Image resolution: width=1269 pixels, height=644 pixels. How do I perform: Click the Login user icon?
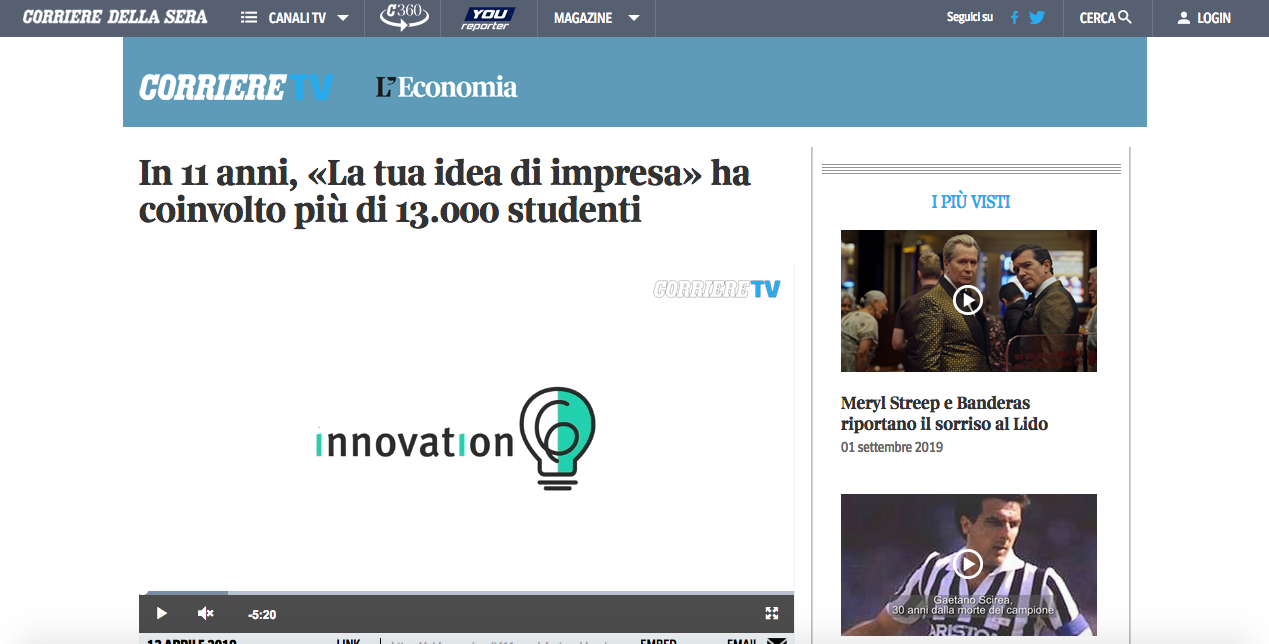coord(1184,18)
